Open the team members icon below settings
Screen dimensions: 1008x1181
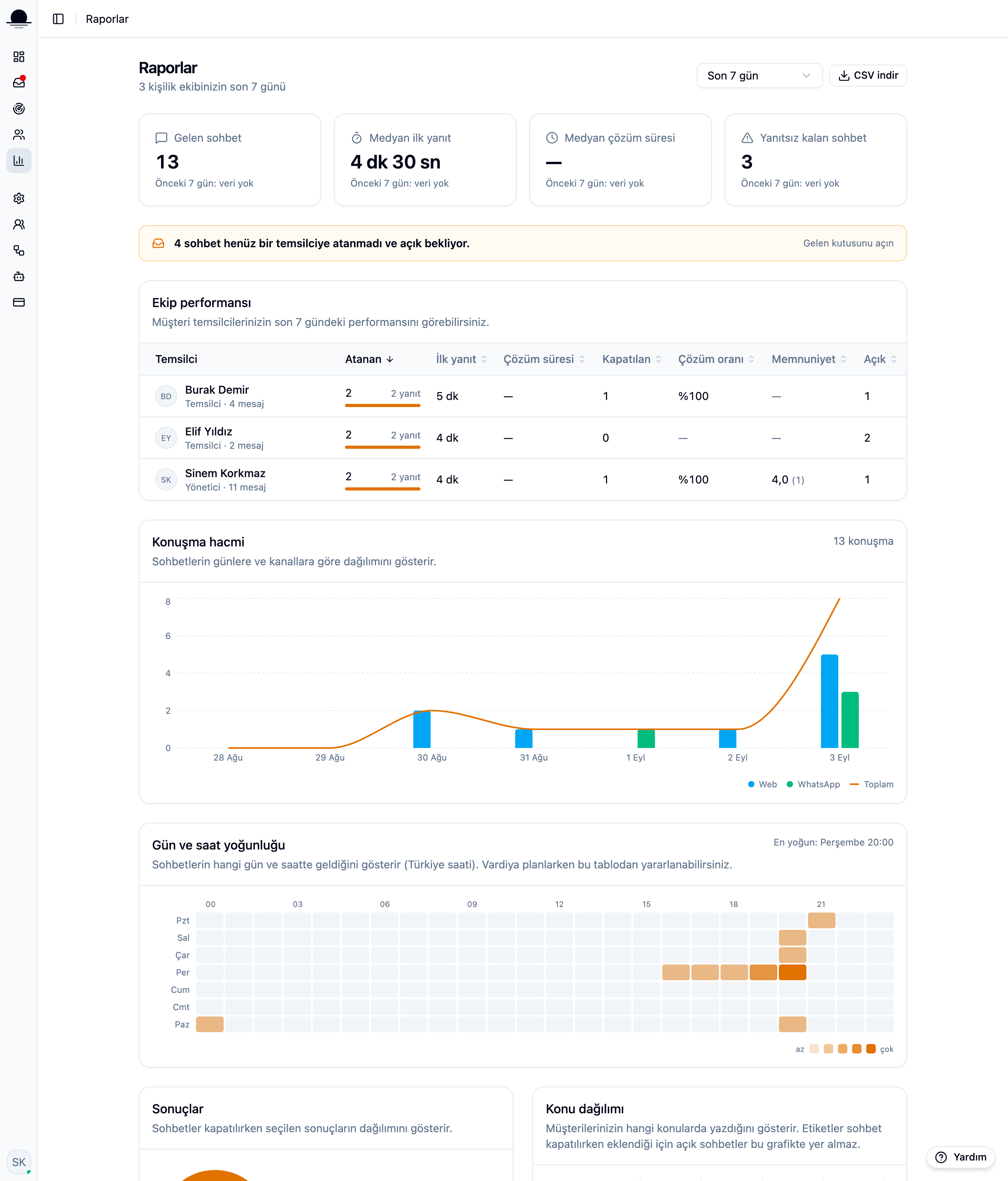point(19,224)
